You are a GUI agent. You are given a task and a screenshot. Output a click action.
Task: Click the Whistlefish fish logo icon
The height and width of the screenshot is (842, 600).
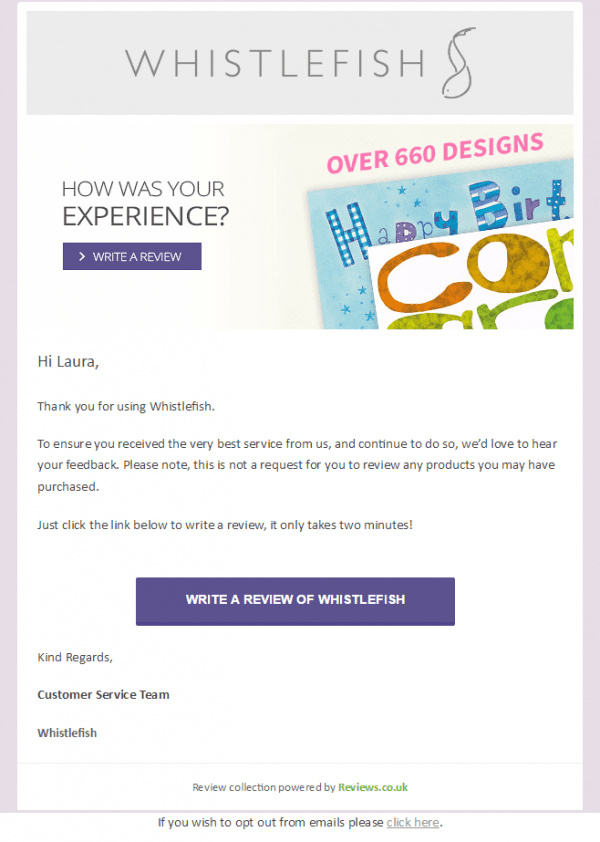click(x=459, y=63)
